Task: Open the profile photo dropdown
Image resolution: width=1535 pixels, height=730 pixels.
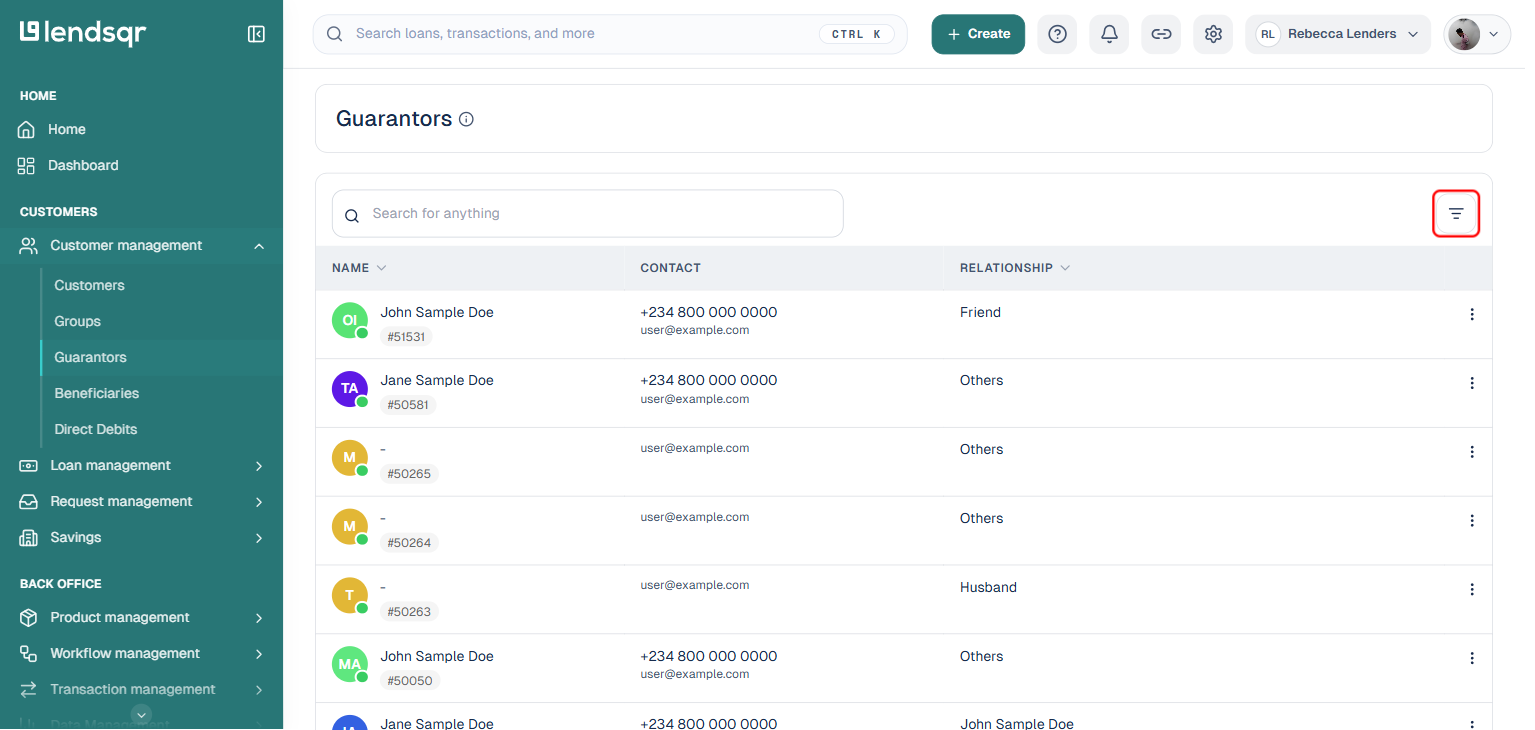Action: pyautogui.click(x=1477, y=34)
